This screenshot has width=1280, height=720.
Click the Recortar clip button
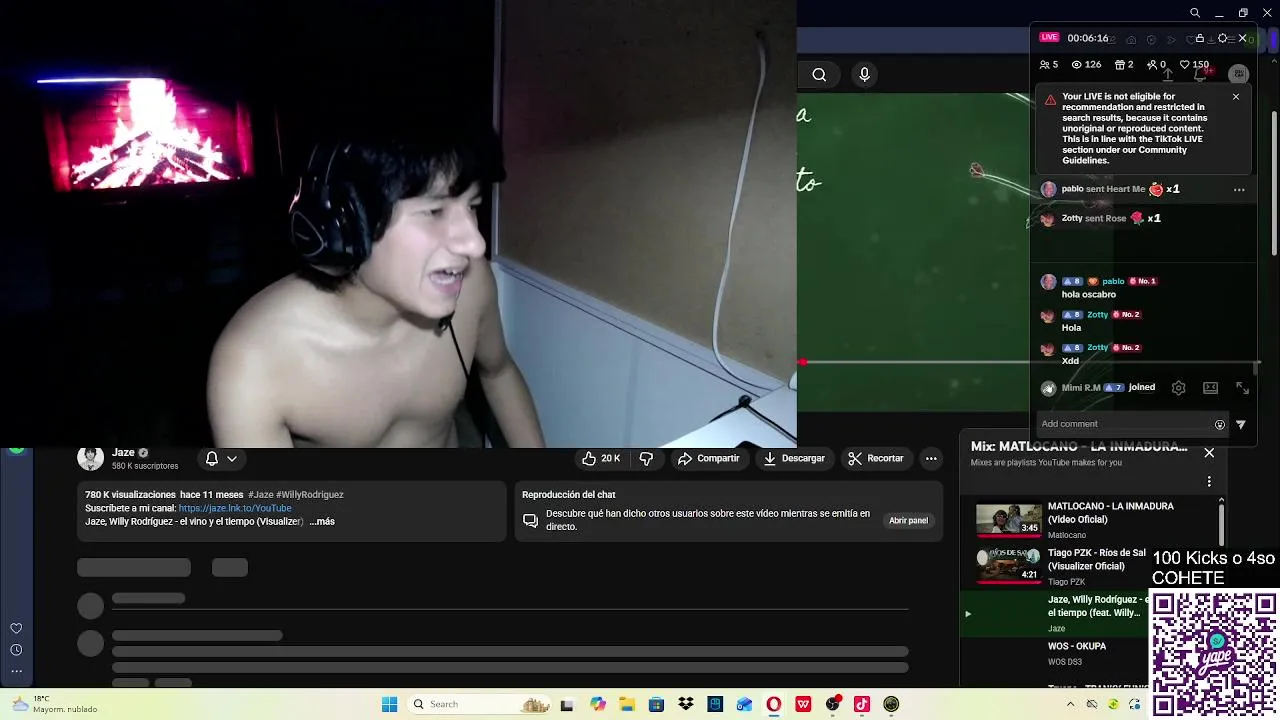tap(875, 458)
